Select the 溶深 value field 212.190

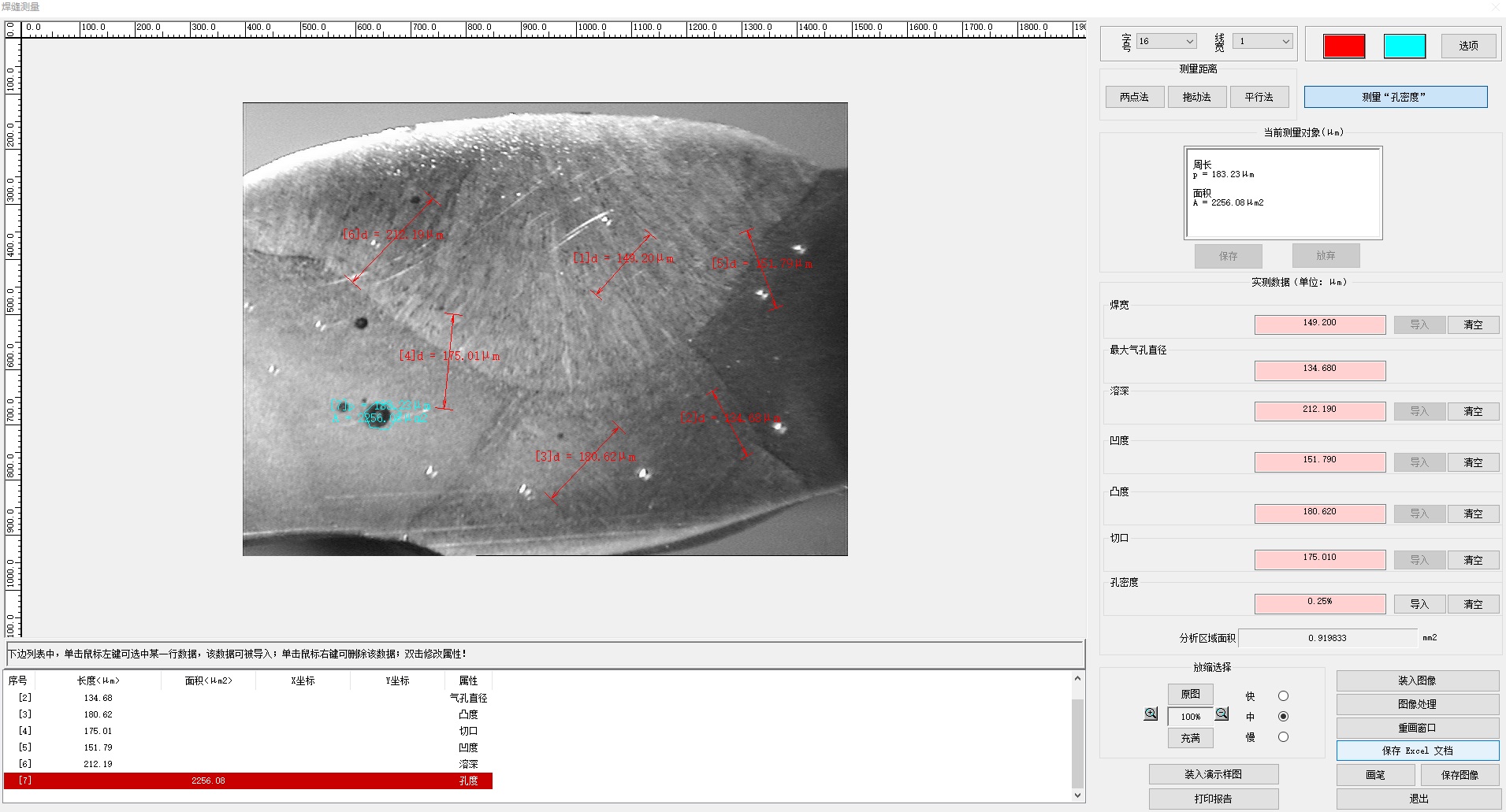(1320, 411)
